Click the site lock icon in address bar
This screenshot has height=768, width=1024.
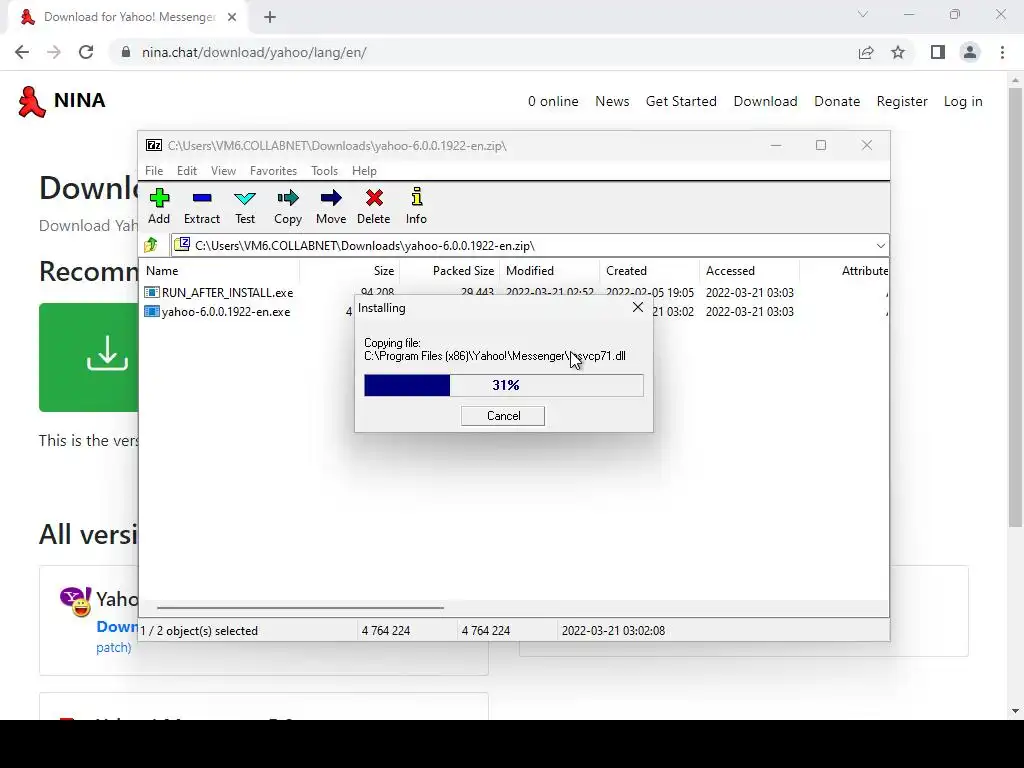[x=125, y=52]
